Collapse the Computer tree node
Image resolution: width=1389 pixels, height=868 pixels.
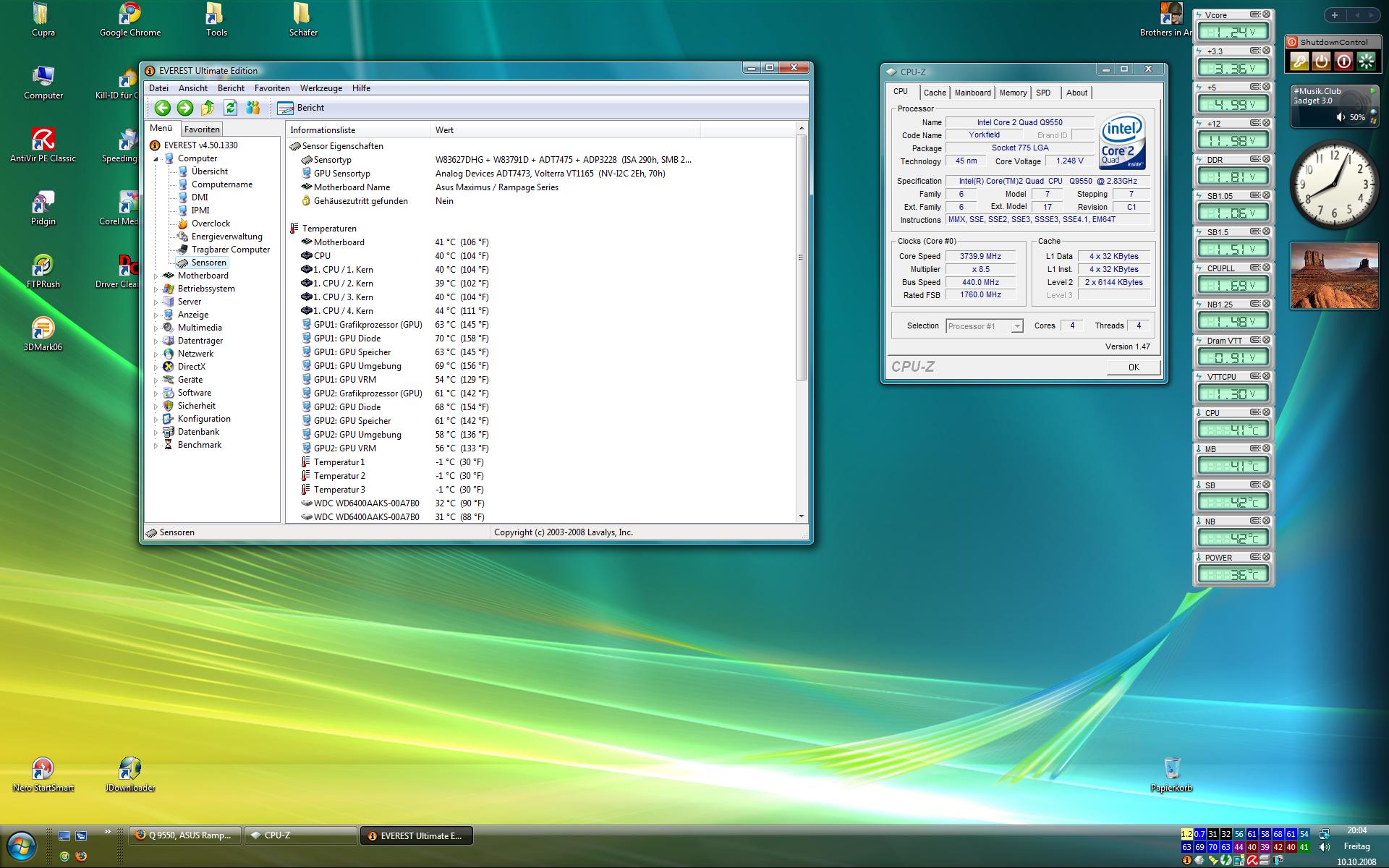[x=156, y=158]
